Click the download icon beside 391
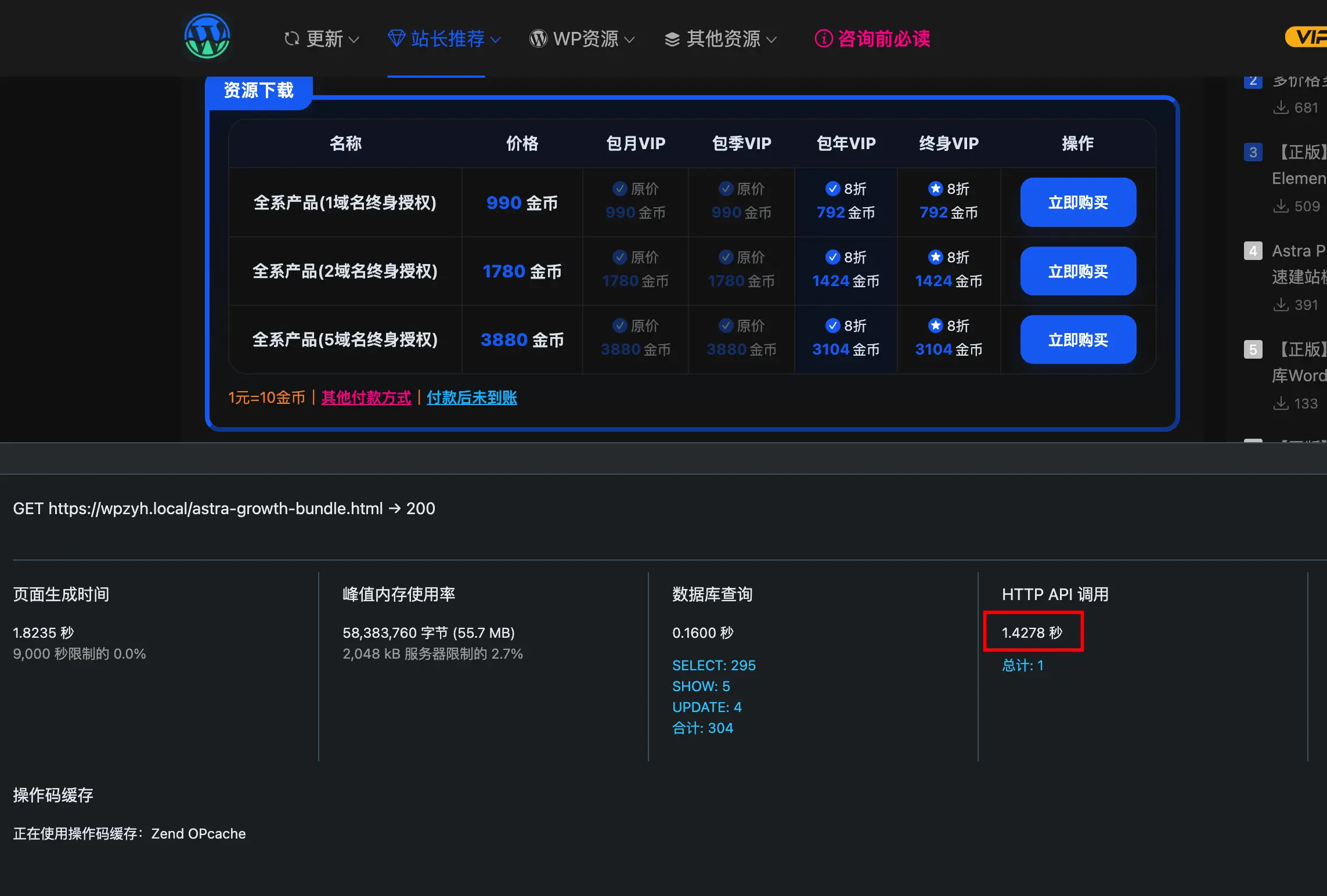 (x=1281, y=305)
